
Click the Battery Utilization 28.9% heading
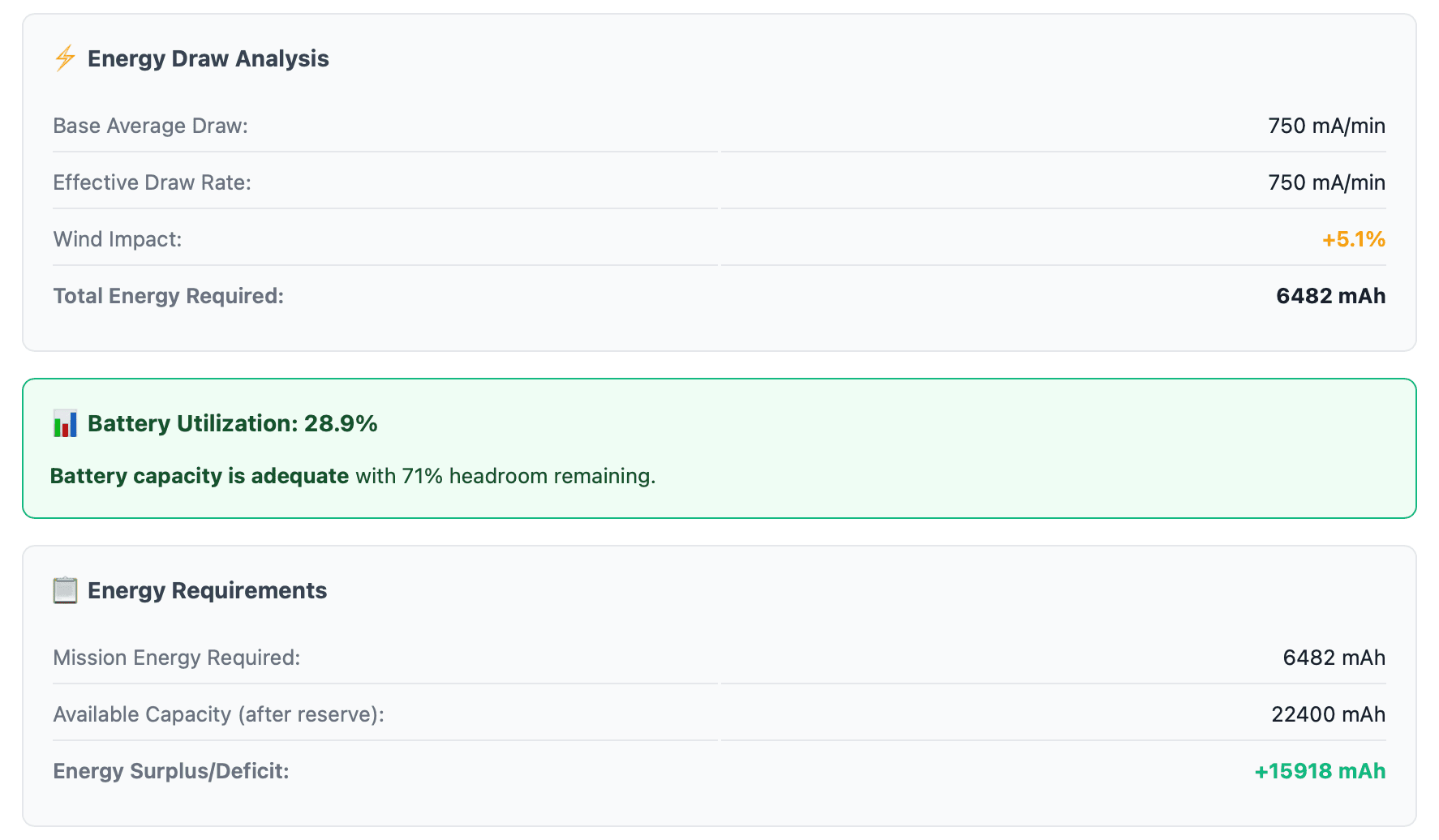[232, 423]
